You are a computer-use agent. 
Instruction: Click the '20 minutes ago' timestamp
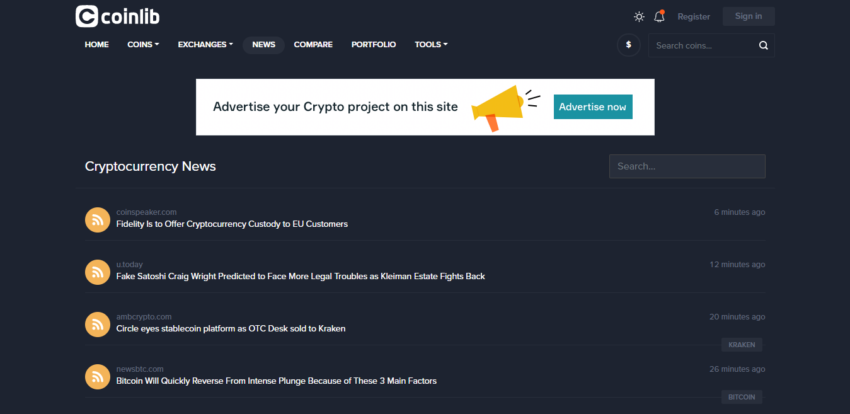point(737,316)
